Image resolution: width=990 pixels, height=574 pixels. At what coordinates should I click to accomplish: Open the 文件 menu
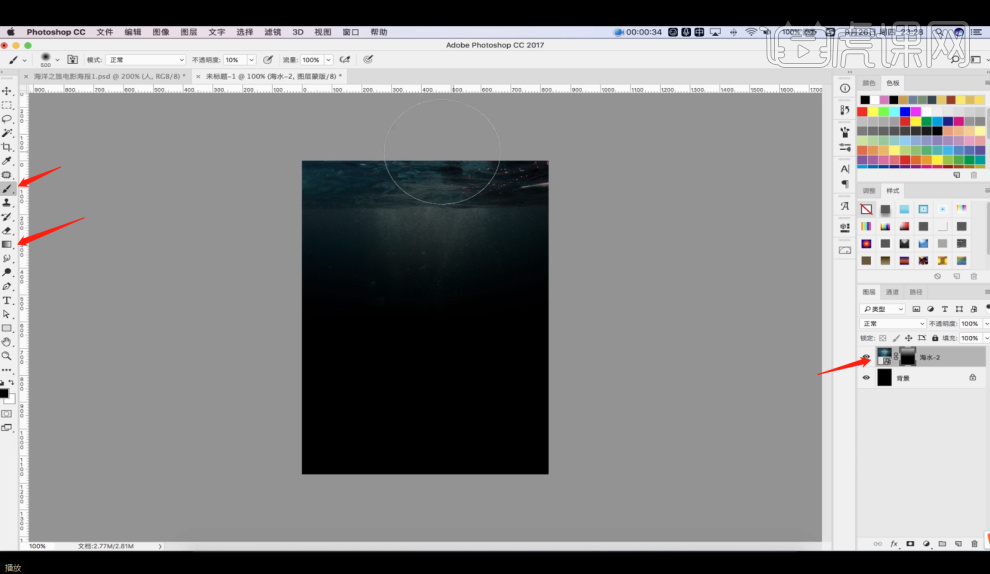point(105,32)
